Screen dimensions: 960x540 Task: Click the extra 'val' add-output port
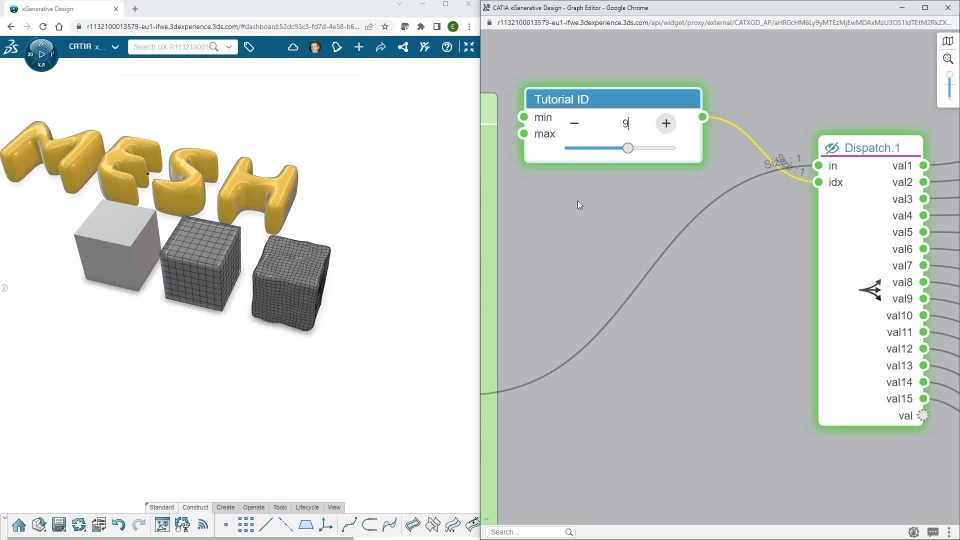point(923,415)
